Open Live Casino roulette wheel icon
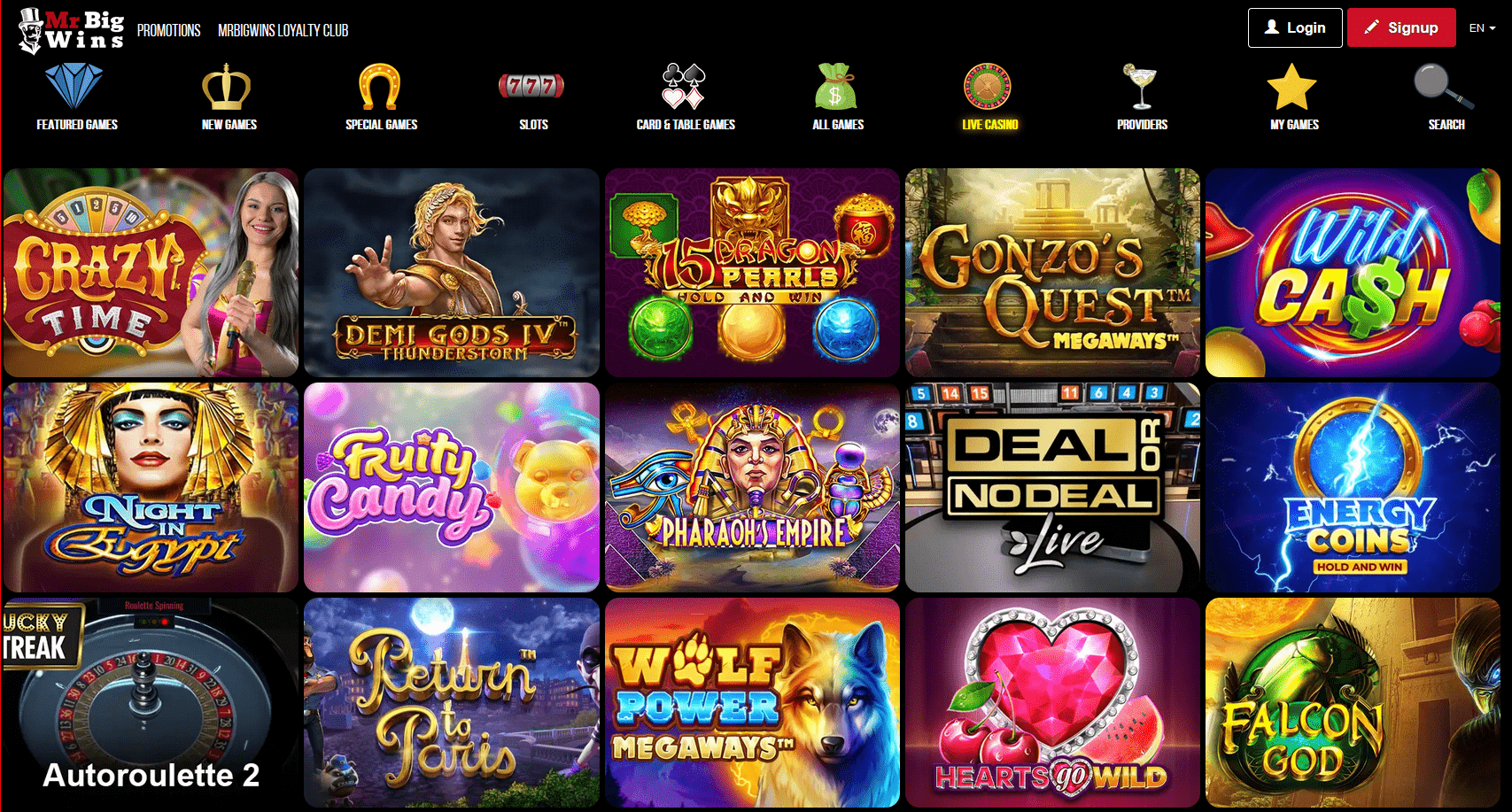This screenshot has height=812, width=1512. (988, 87)
